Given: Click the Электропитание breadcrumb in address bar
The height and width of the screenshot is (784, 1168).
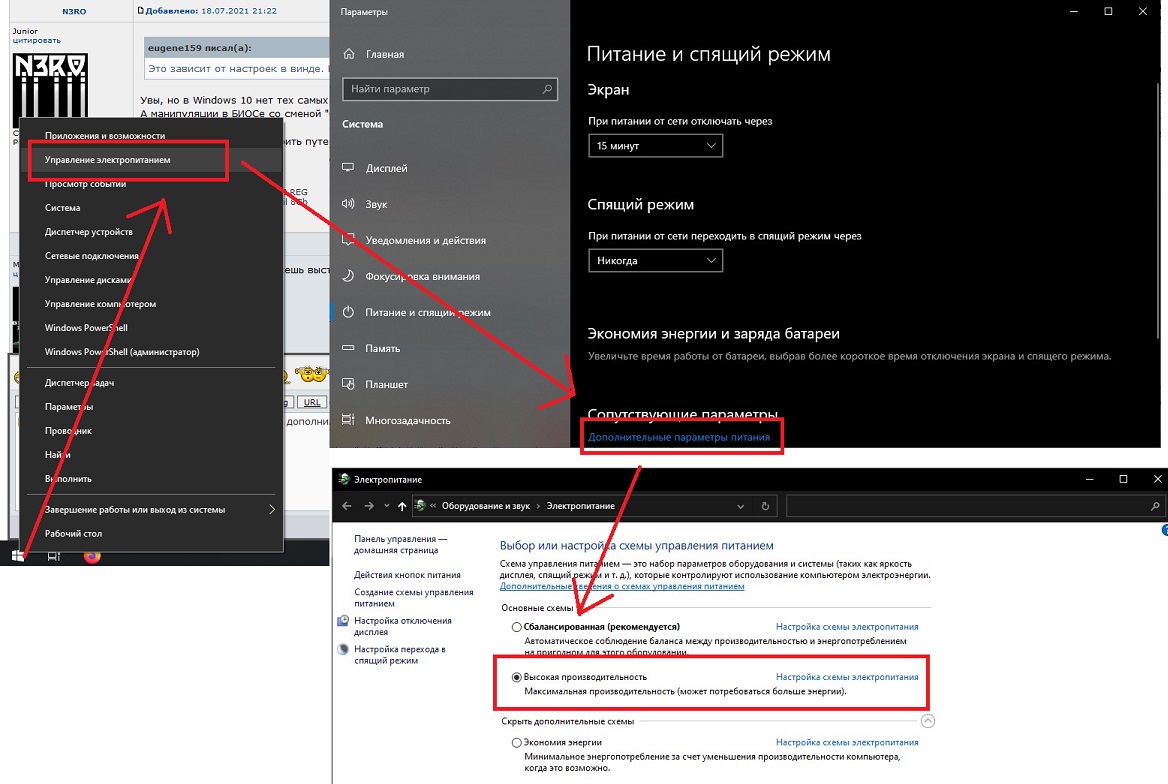Looking at the screenshot, I should (x=580, y=506).
